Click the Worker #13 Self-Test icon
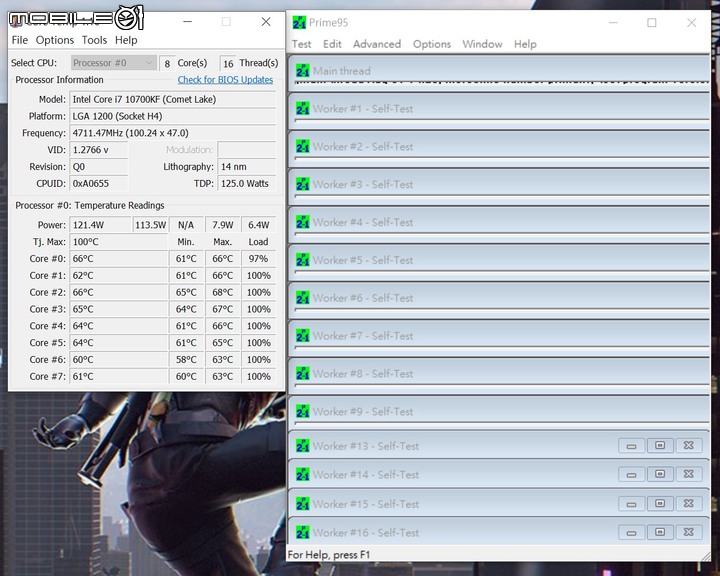This screenshot has width=720, height=576. (x=303, y=446)
